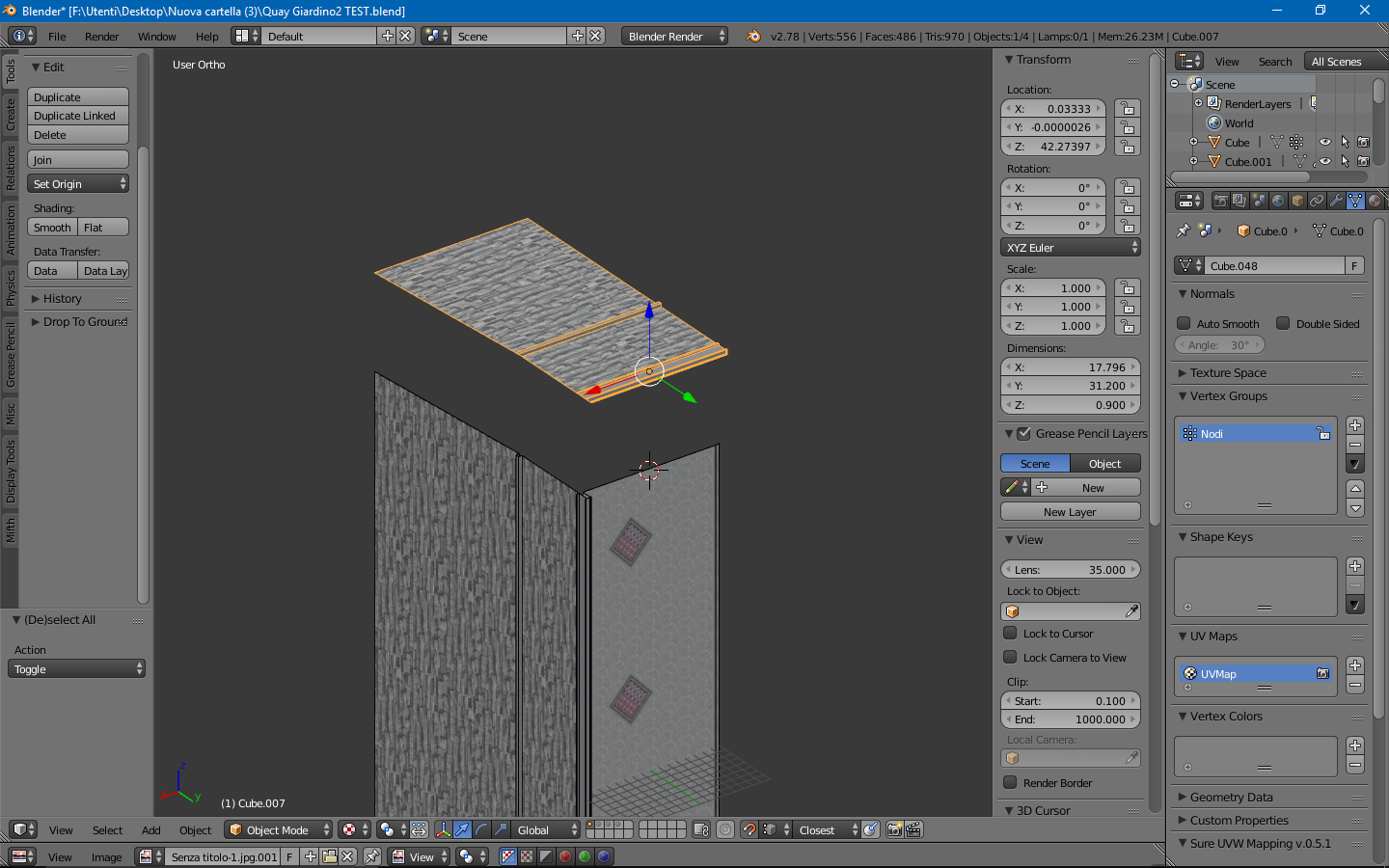Enable the Double Sided checkbox
The width and height of the screenshot is (1389, 868).
(x=1283, y=324)
